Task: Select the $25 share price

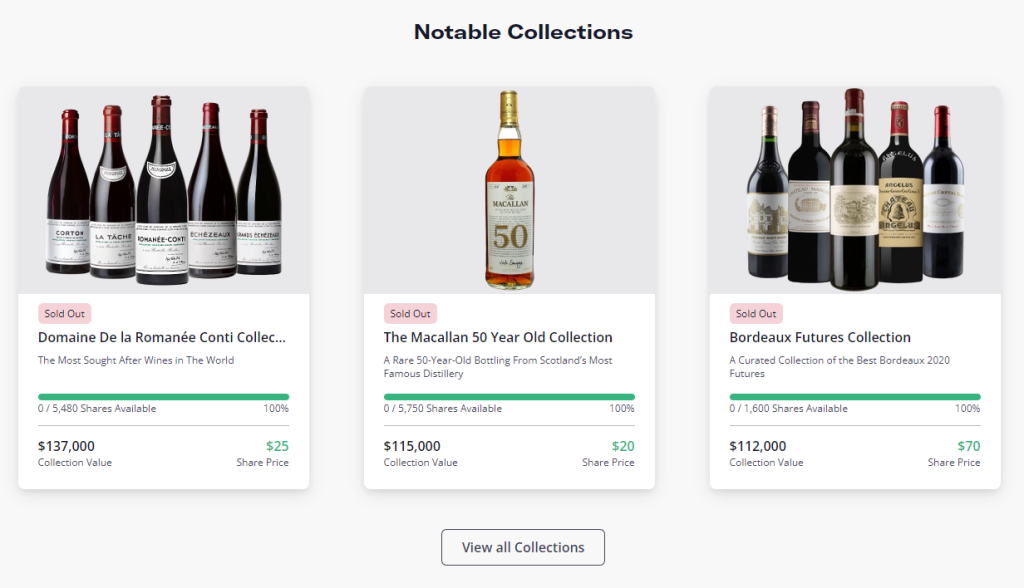Action: [277, 446]
